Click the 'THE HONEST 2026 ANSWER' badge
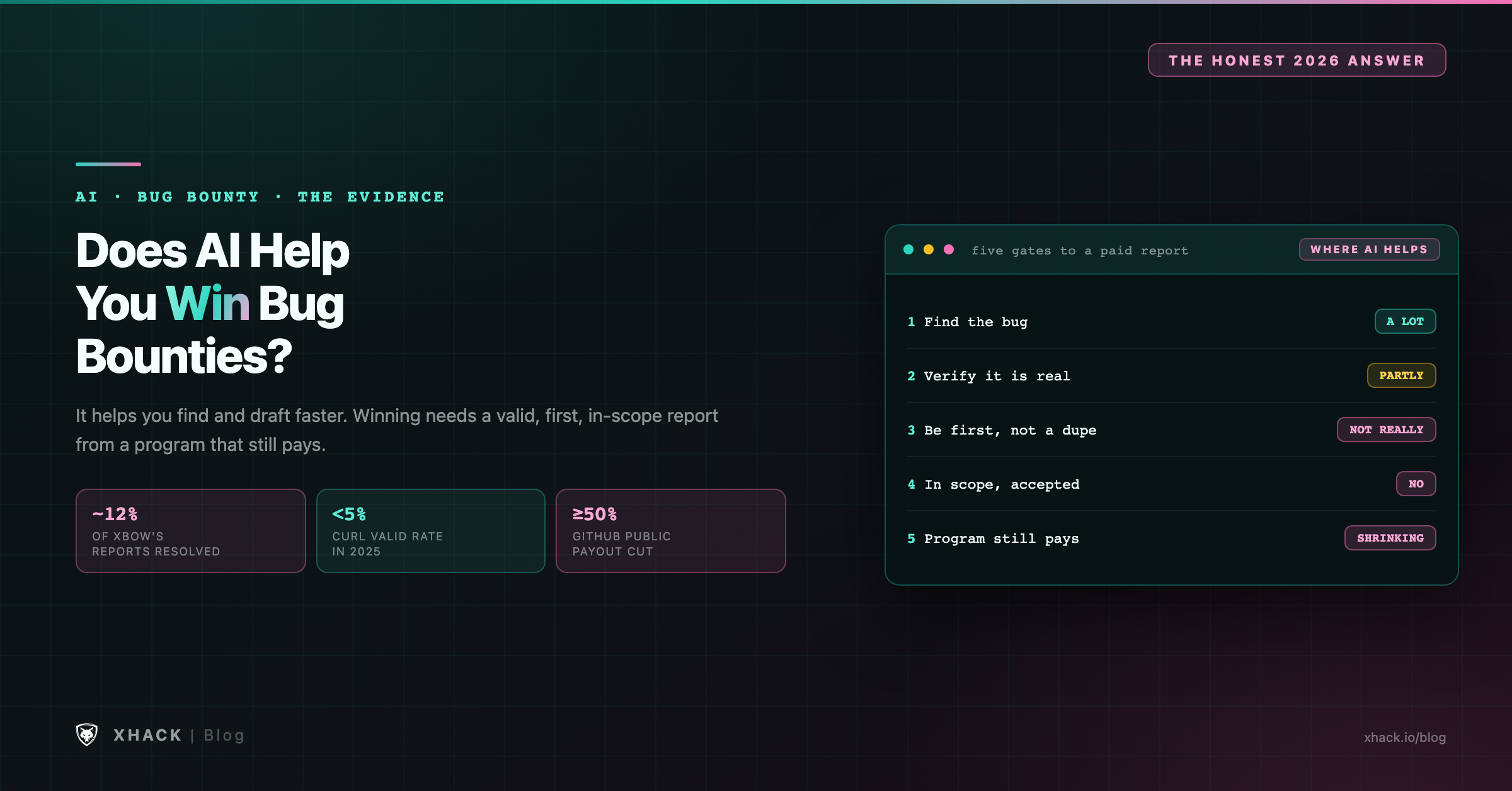Screen dimensions: 1512x791 1297,60
